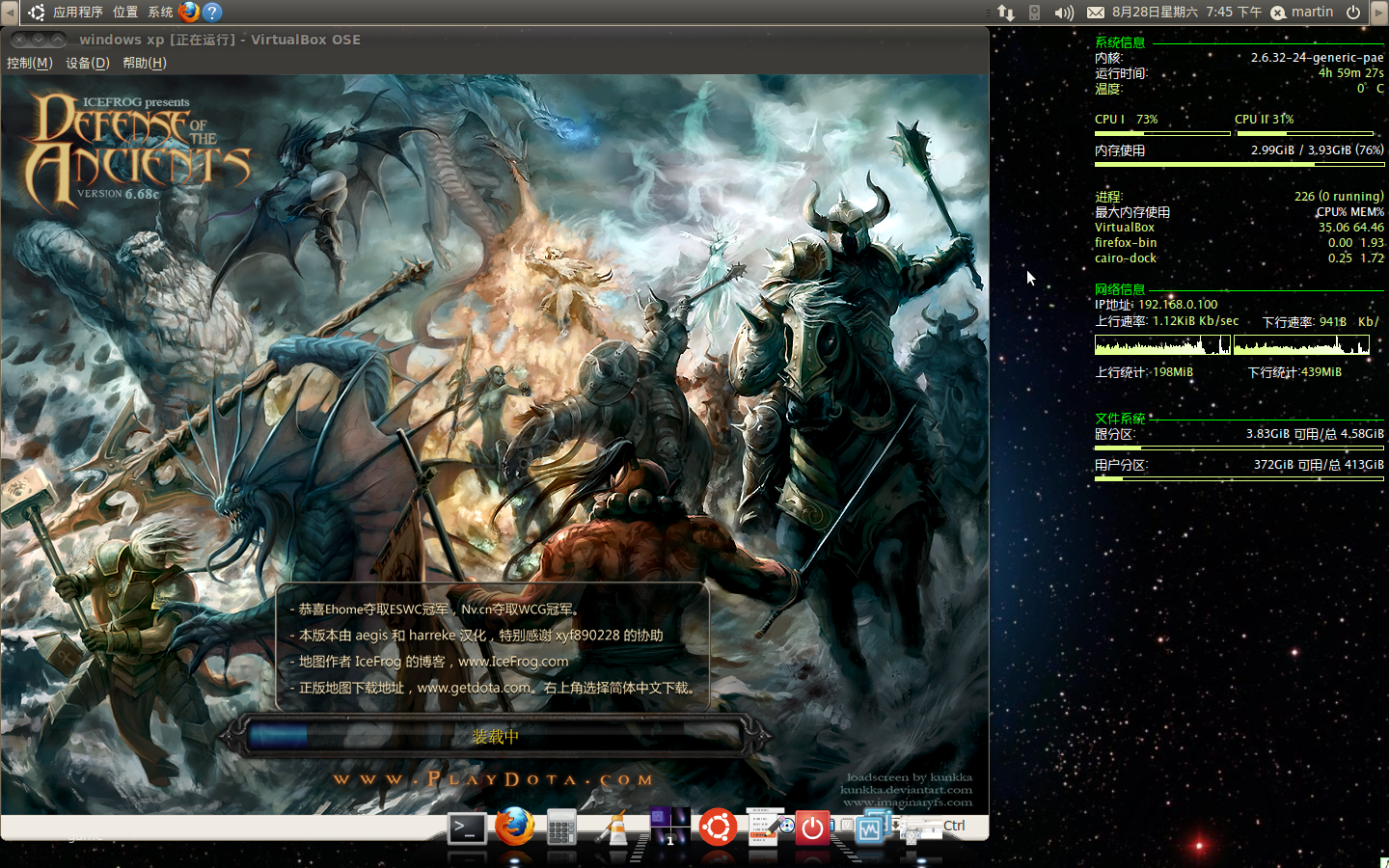Click the CPU I usage bar in Conky
This screenshot has width=1389, height=868.
click(1162, 134)
